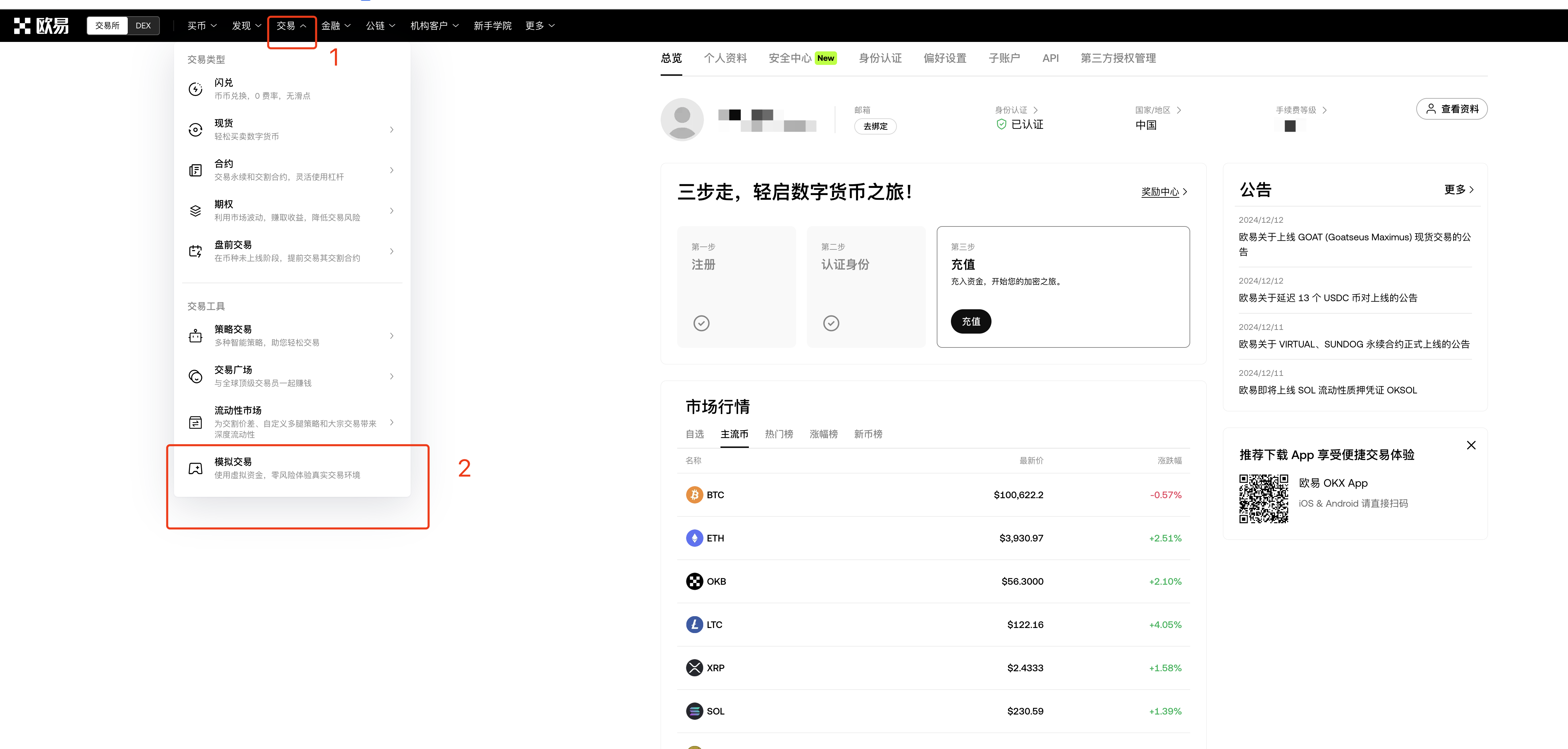The width and height of the screenshot is (1568, 749).
Task: Switch market list to 自选
Action: click(694, 434)
